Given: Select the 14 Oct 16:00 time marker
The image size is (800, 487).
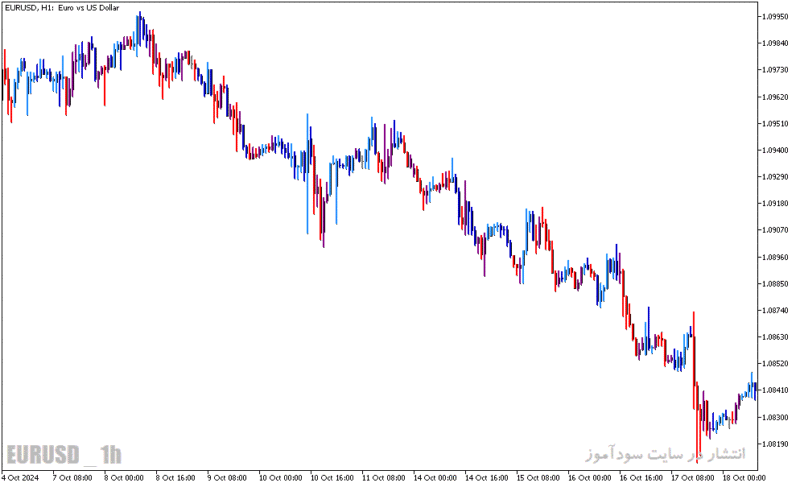Looking at the screenshot, I should [x=487, y=478].
